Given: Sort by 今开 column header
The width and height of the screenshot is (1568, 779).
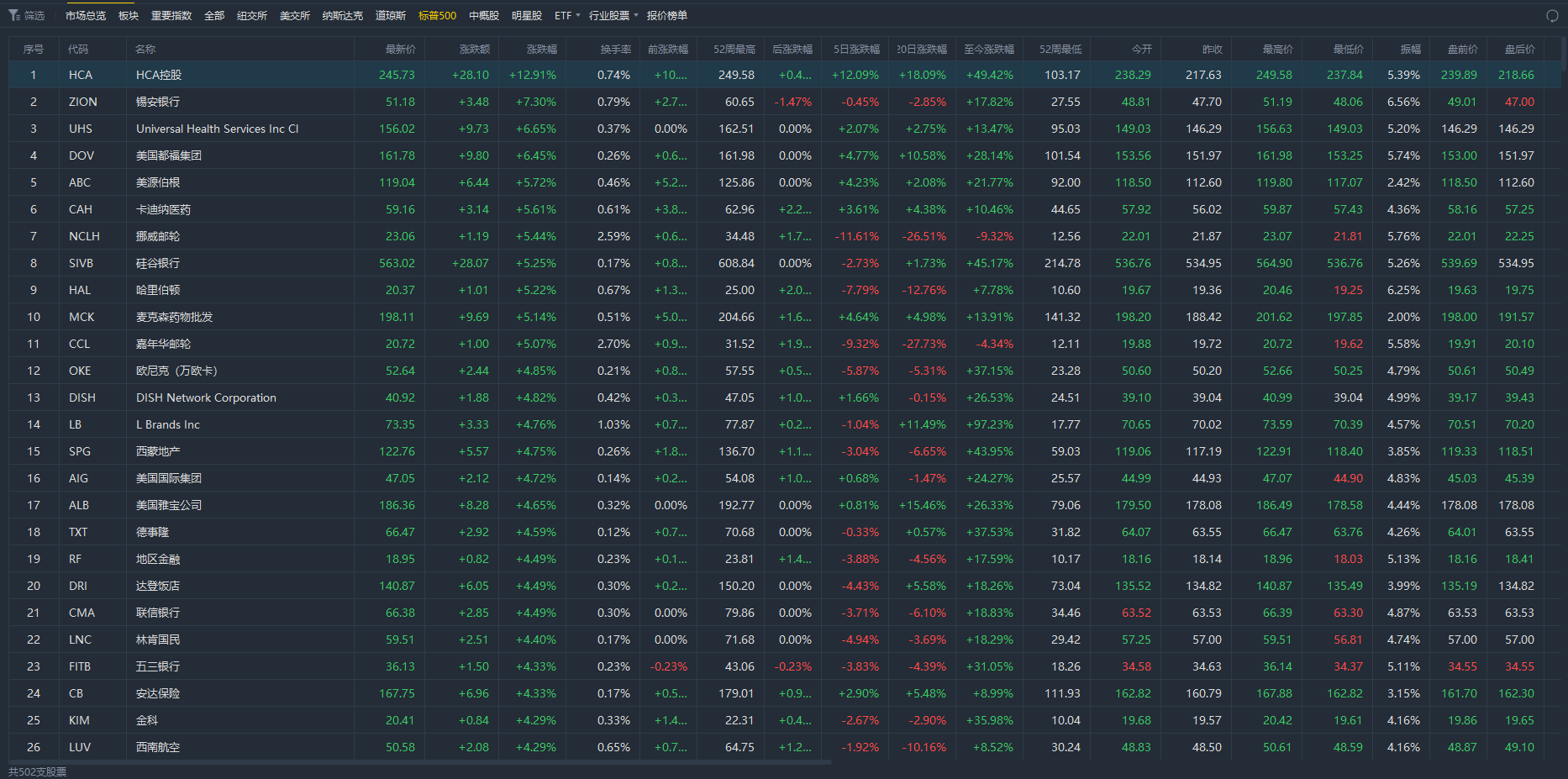Looking at the screenshot, I should pos(1142,49).
